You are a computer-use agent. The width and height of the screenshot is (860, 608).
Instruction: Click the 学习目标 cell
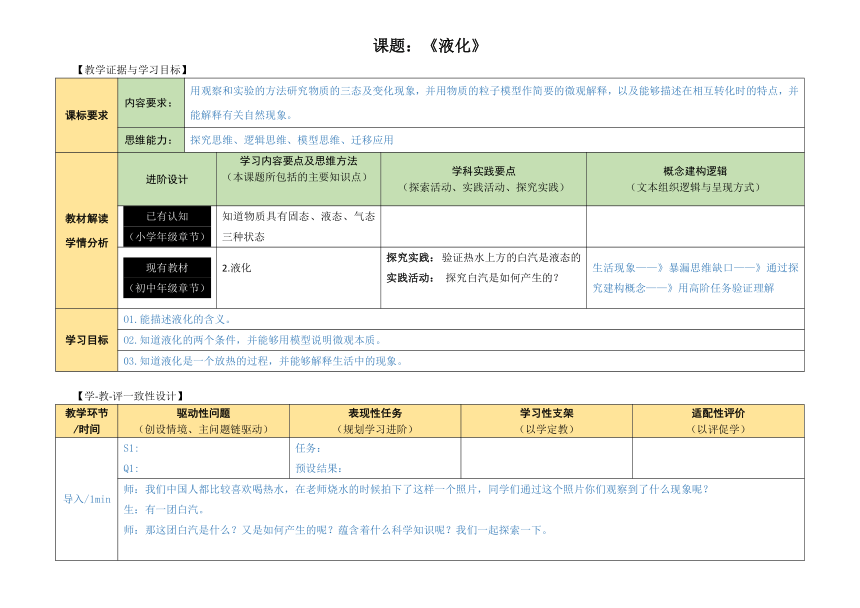(87, 340)
